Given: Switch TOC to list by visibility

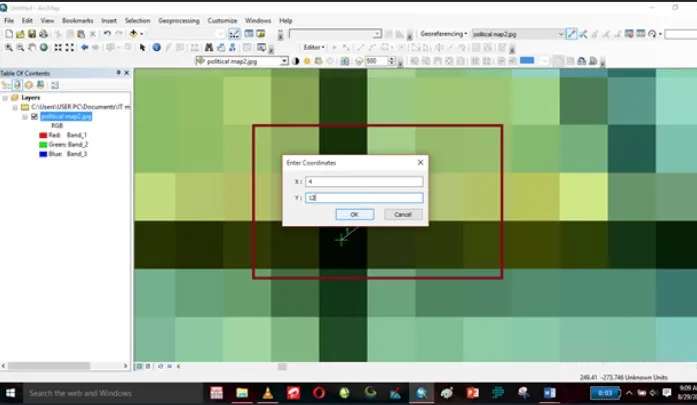Looking at the screenshot, I should tap(29, 85).
